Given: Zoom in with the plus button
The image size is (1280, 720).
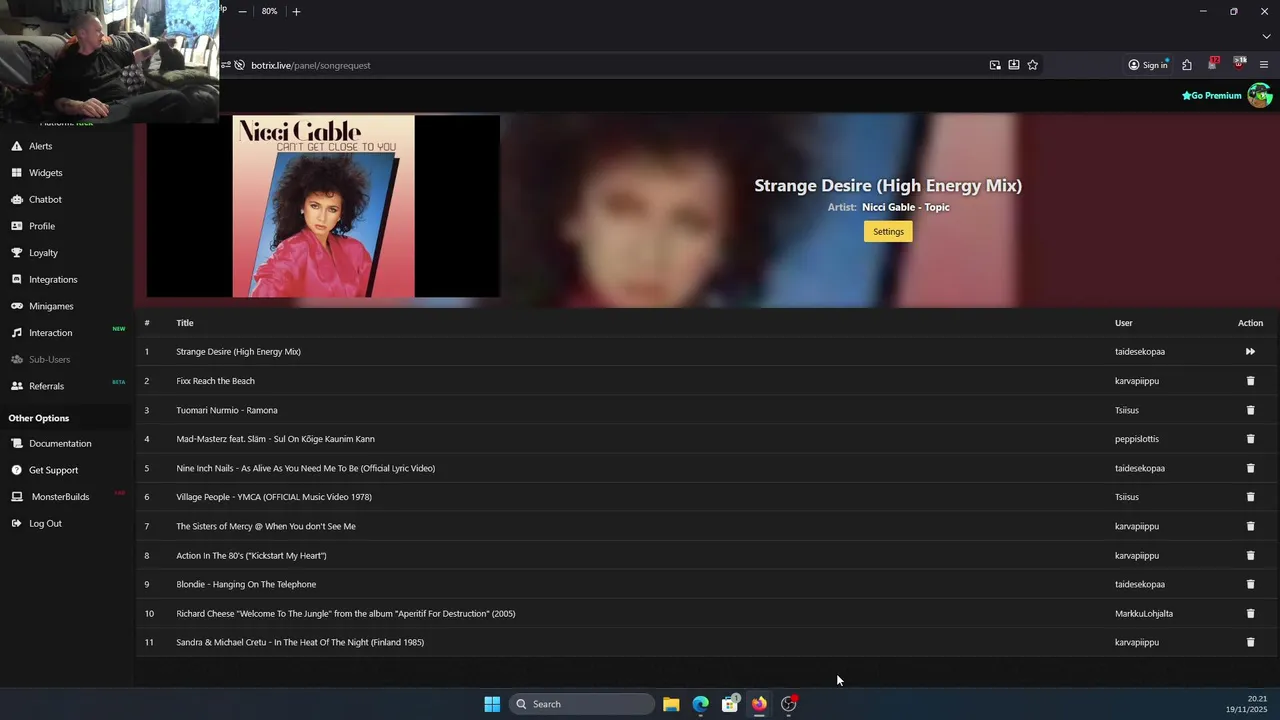Looking at the screenshot, I should tap(296, 11).
